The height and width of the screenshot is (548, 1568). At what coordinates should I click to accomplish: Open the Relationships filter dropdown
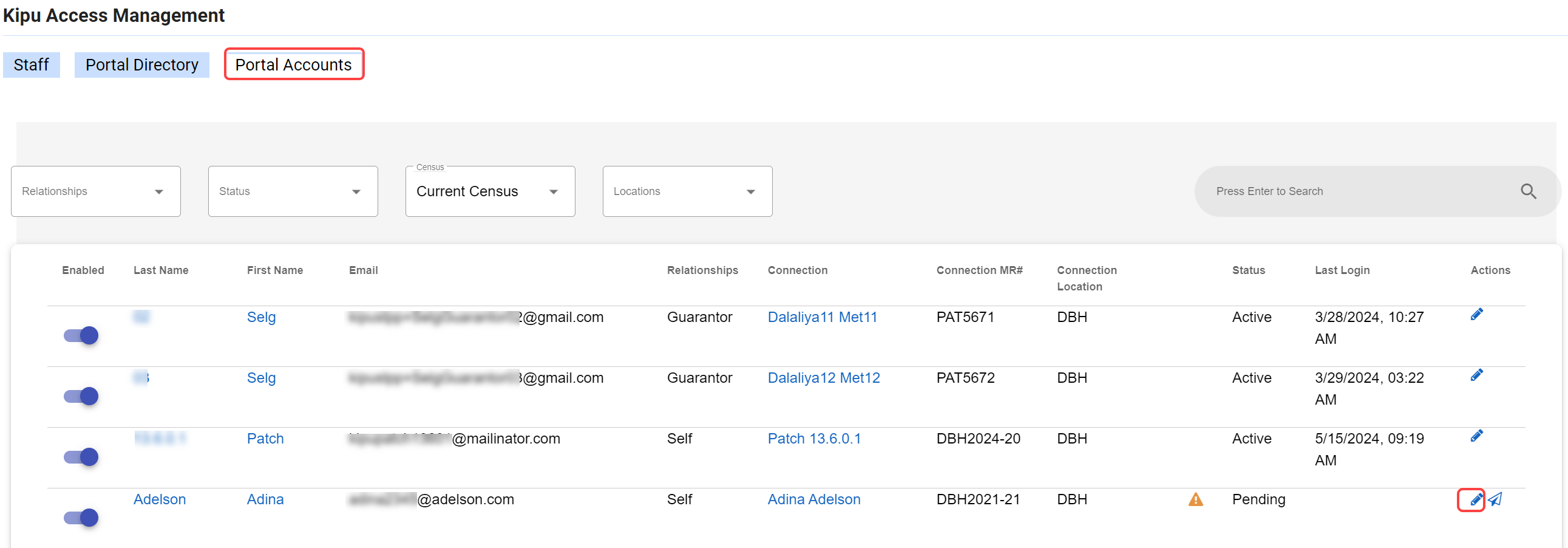(x=95, y=192)
